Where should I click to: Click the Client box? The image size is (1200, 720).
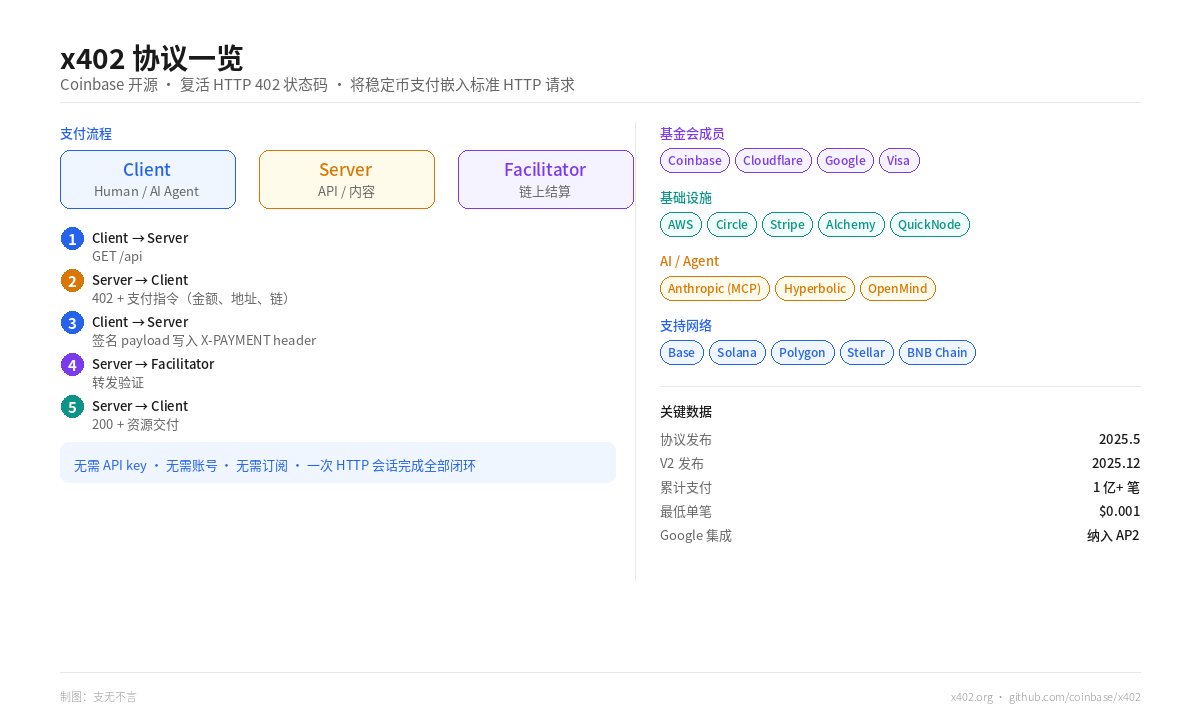[148, 179]
